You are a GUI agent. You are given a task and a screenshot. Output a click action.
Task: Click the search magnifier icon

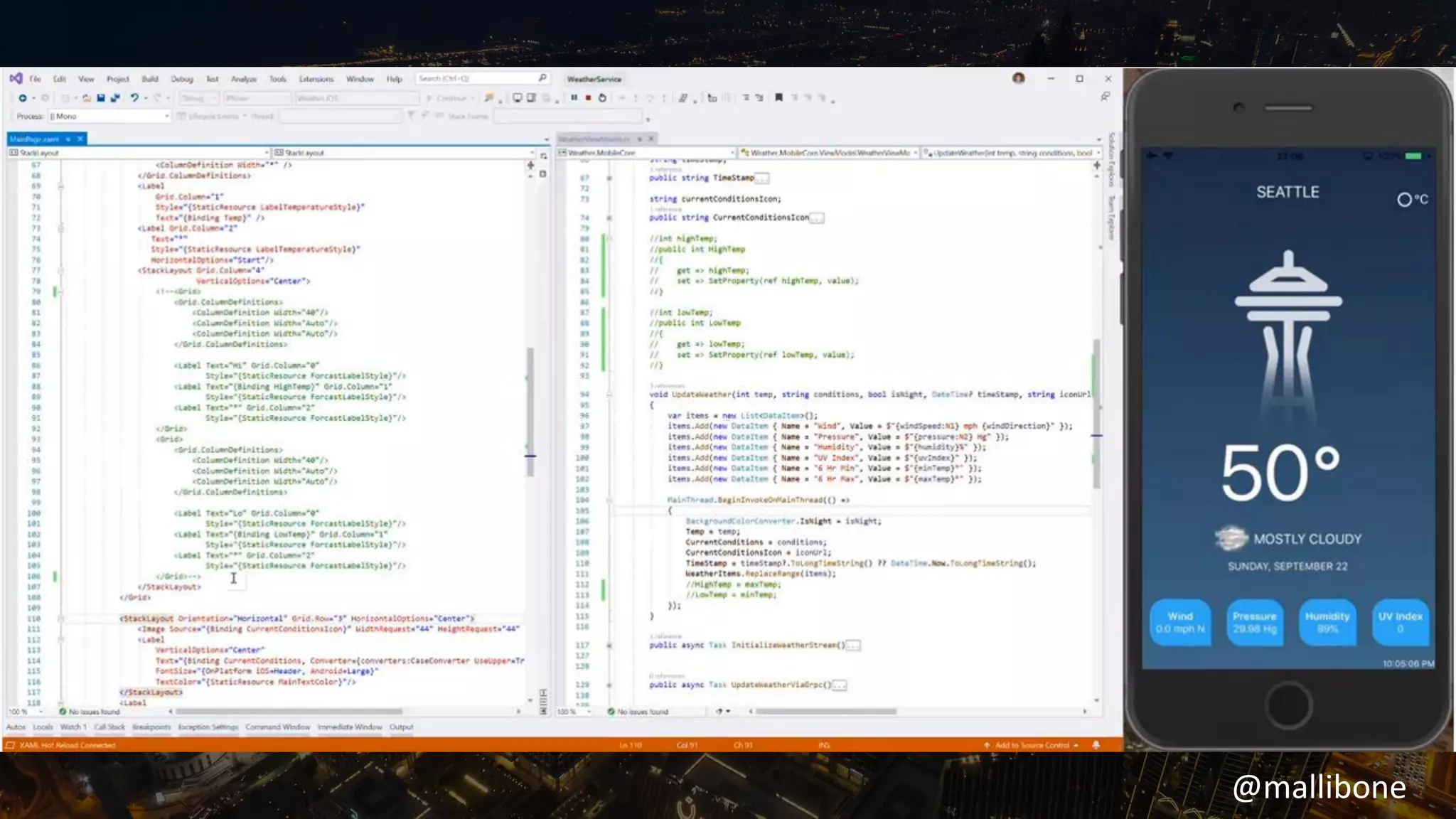click(x=542, y=78)
